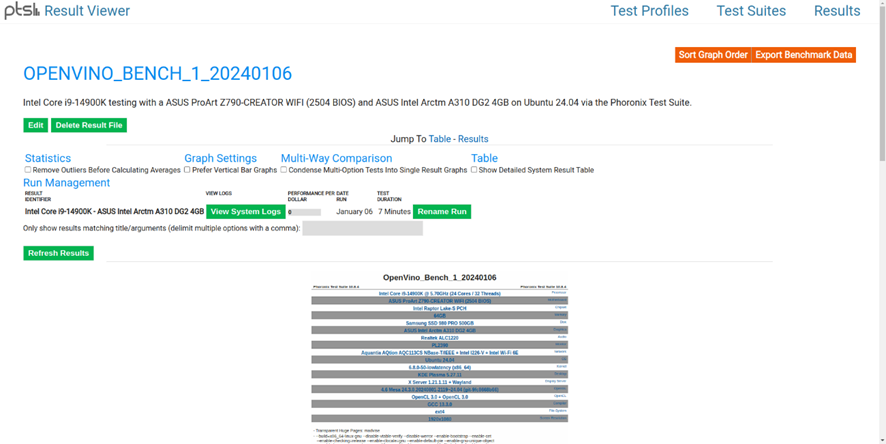
Task: Click the '64GB' memory row
Action: [440, 316]
